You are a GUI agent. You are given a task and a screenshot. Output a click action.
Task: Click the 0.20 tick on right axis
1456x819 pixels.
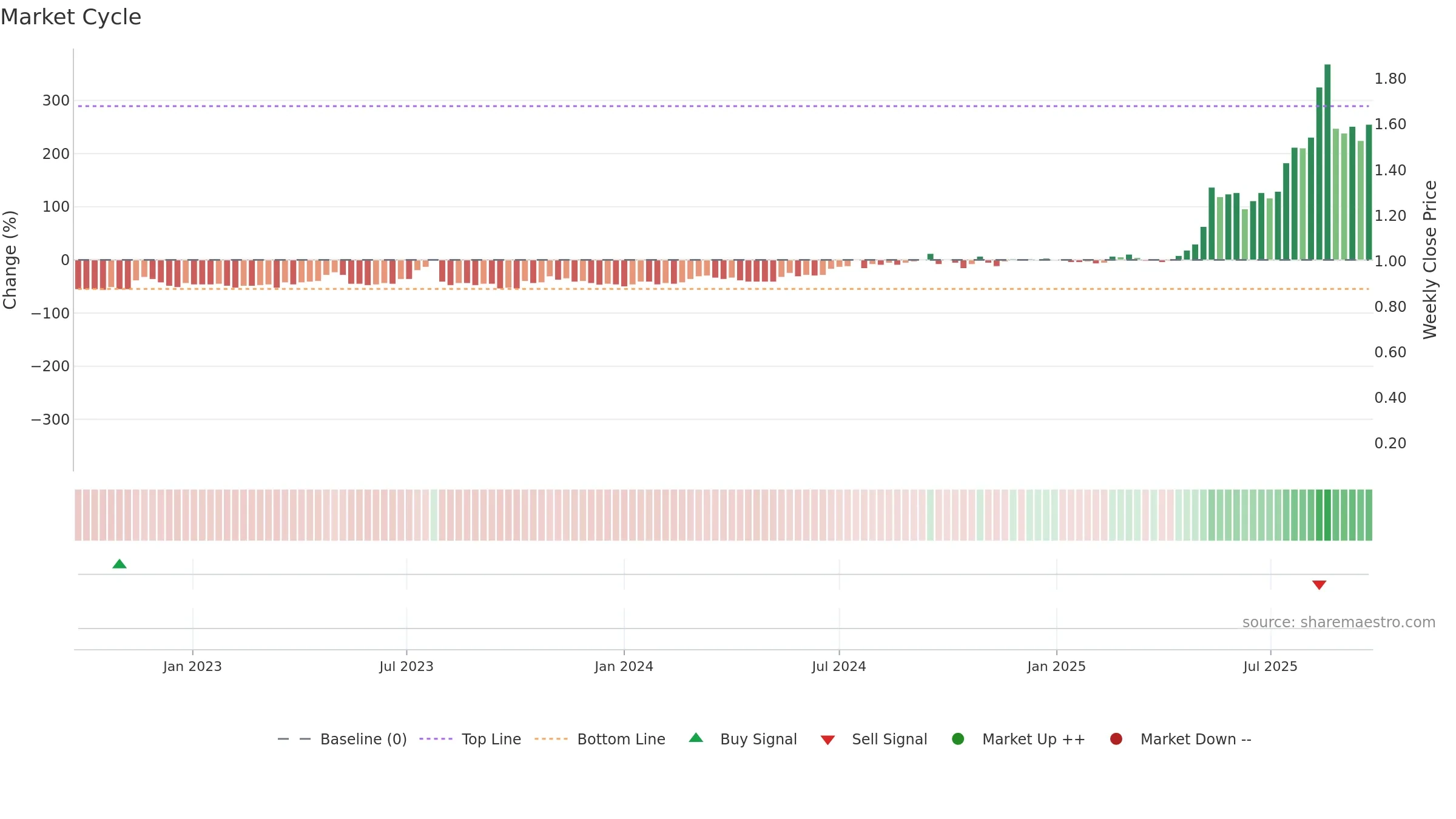[x=1390, y=443]
